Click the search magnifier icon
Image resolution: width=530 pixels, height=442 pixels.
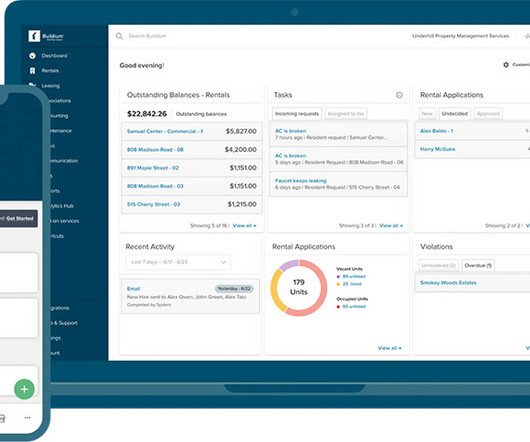point(119,36)
